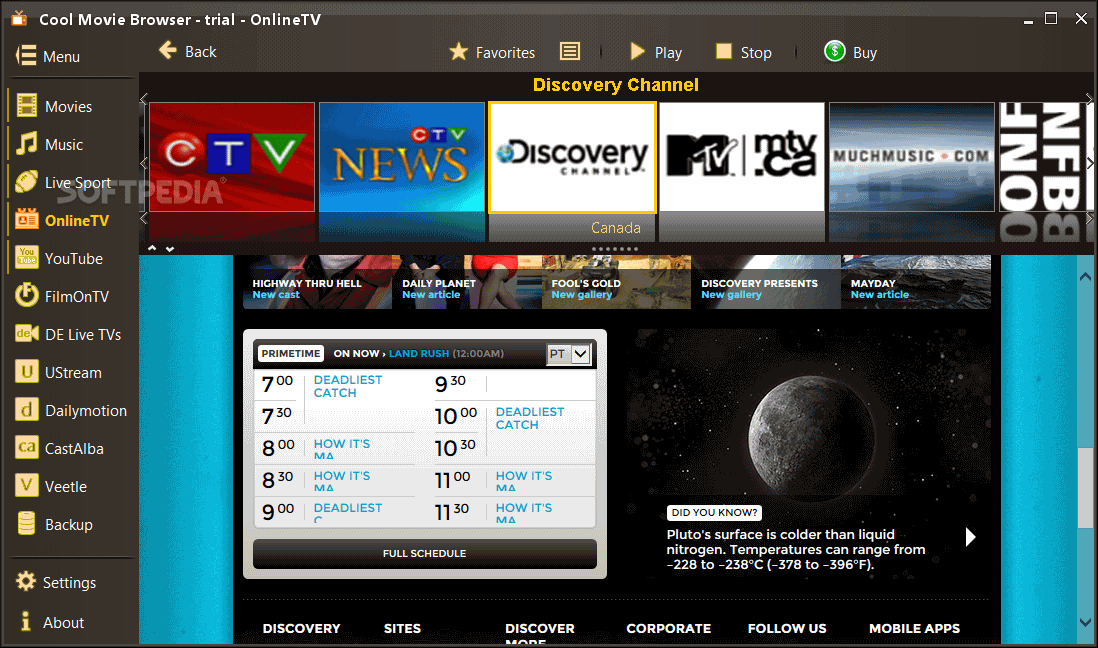Image resolution: width=1098 pixels, height=648 pixels.
Task: Click the FULL SCHEDULE button
Action: point(425,553)
